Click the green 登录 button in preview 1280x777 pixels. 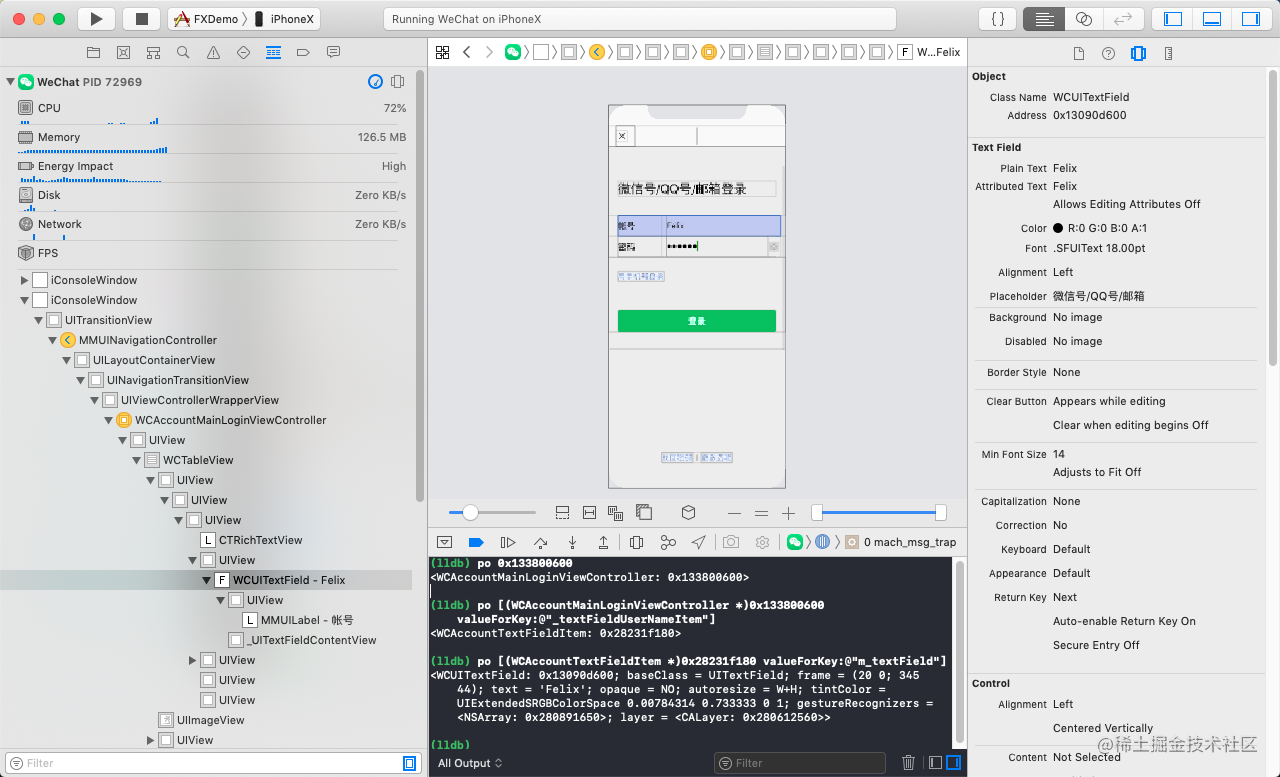point(697,321)
